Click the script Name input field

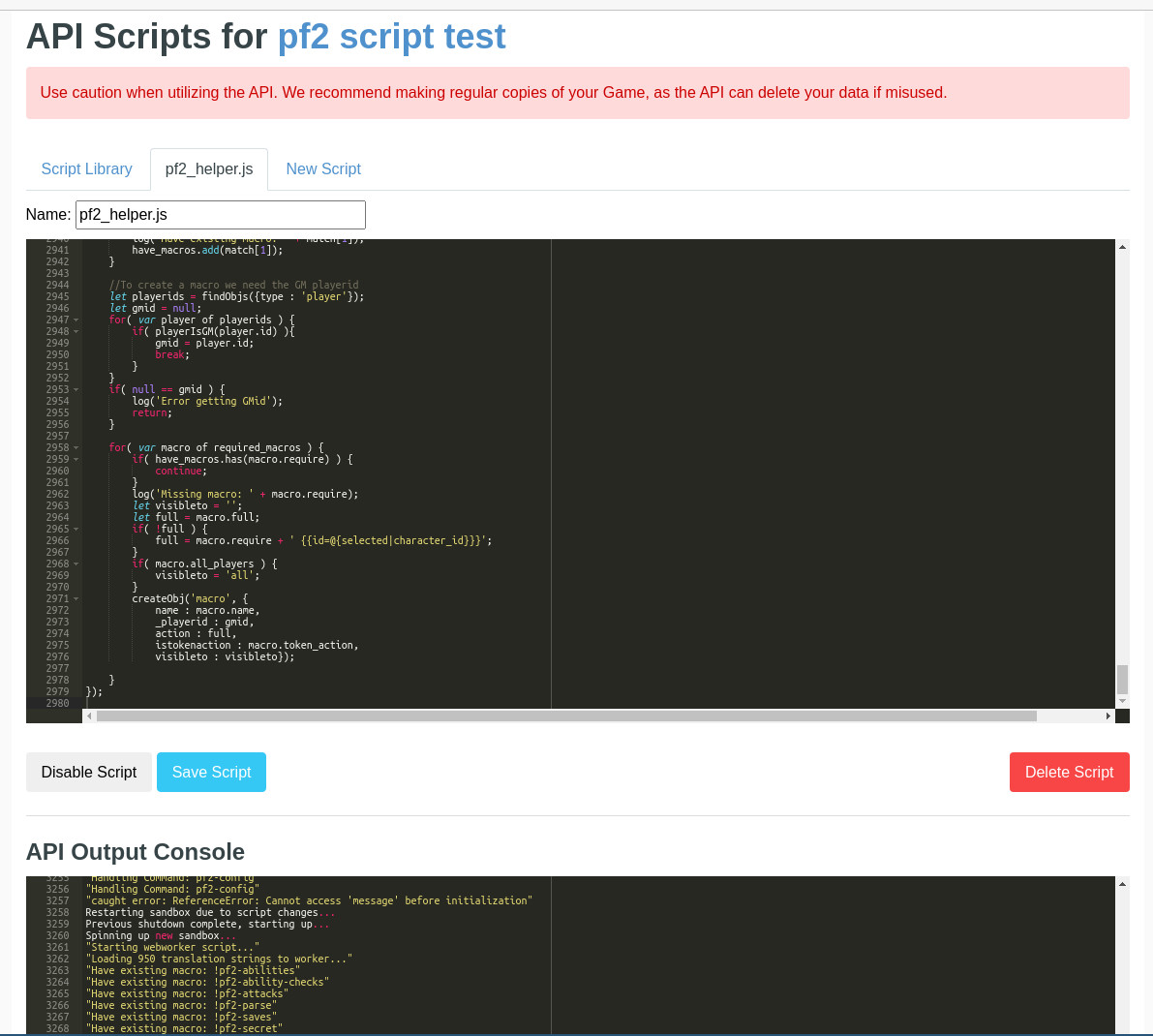pos(221,215)
